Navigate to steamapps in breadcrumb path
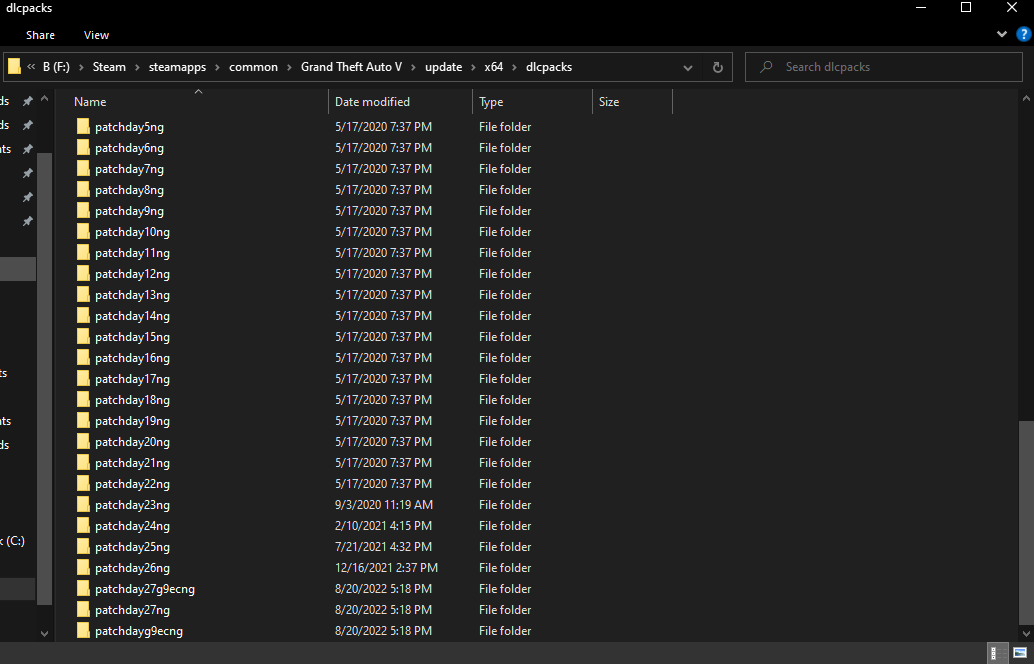This screenshot has width=1034, height=664. [x=177, y=67]
